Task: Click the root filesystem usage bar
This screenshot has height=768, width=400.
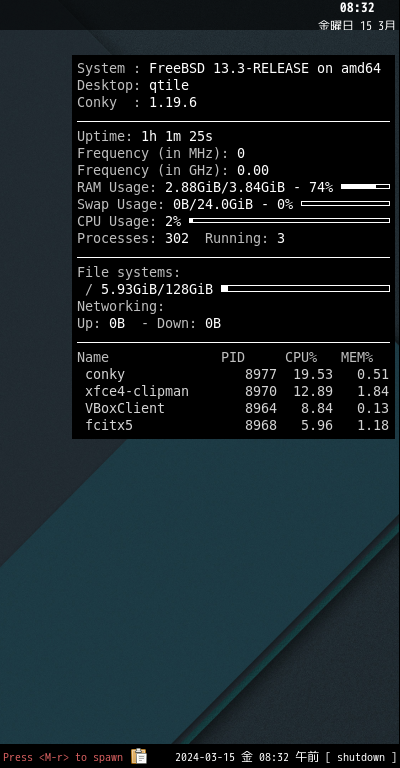Action: 306,288
